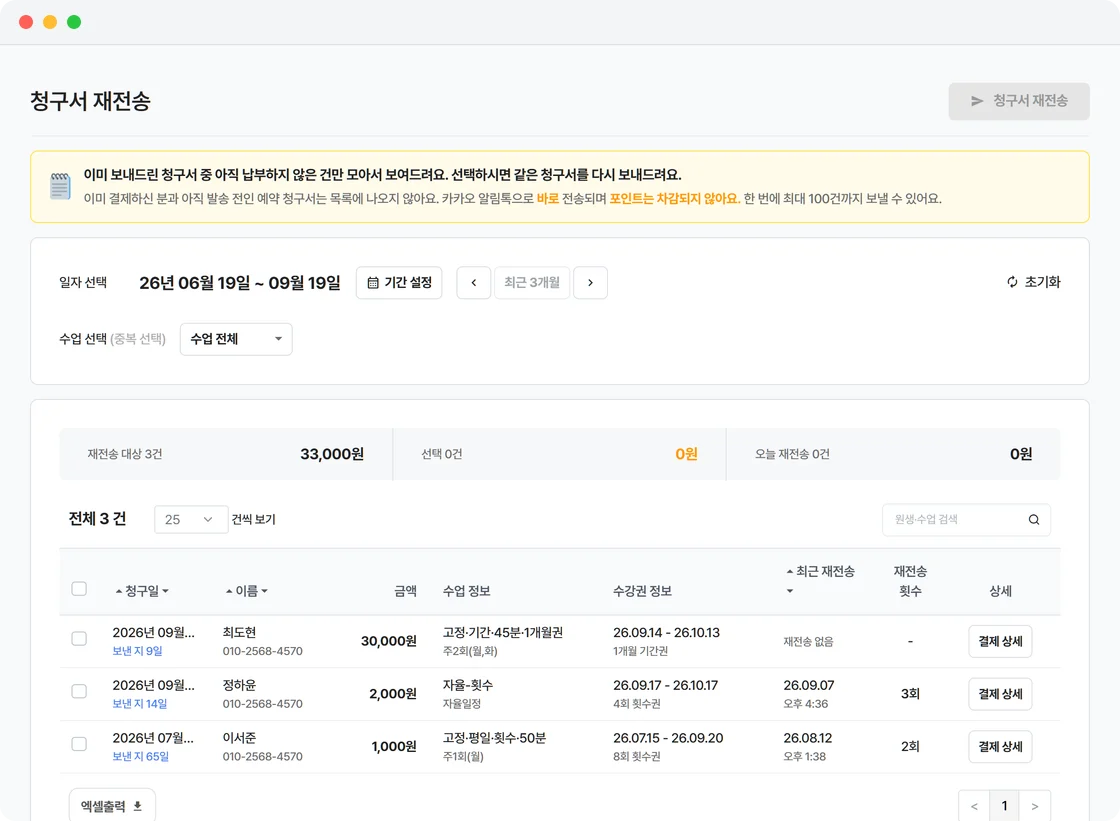1120x821 pixels.
Task: Go to previous period with left chevron
Action: coord(474,283)
